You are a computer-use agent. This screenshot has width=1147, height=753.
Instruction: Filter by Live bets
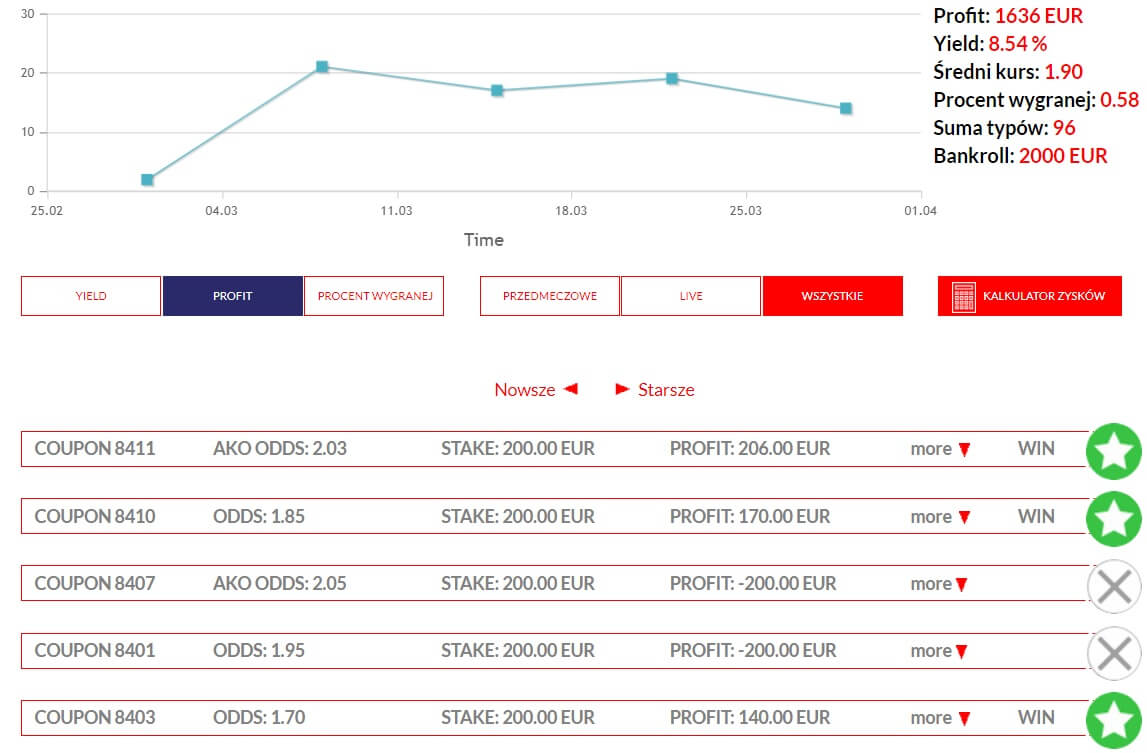point(690,296)
